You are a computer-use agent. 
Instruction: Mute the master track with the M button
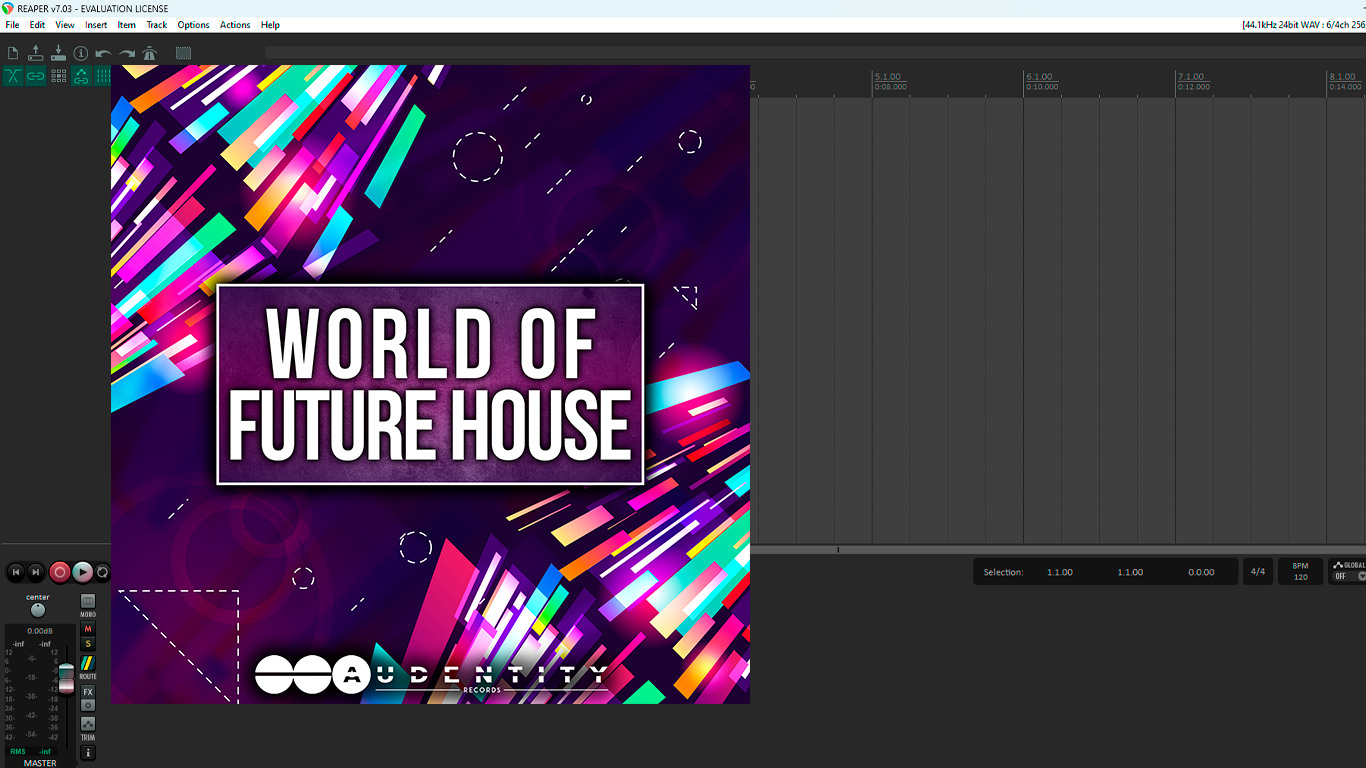click(88, 629)
